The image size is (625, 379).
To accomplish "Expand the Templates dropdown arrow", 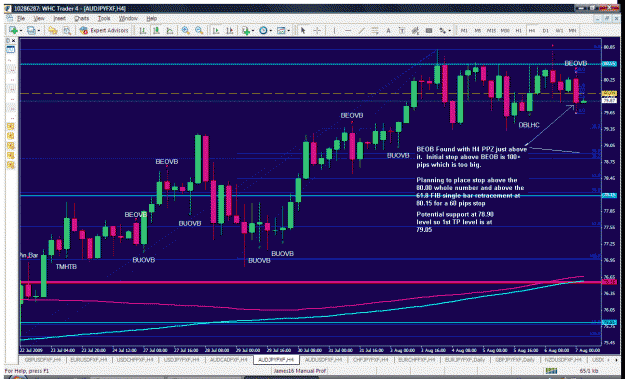I will pyautogui.click(x=288, y=31).
